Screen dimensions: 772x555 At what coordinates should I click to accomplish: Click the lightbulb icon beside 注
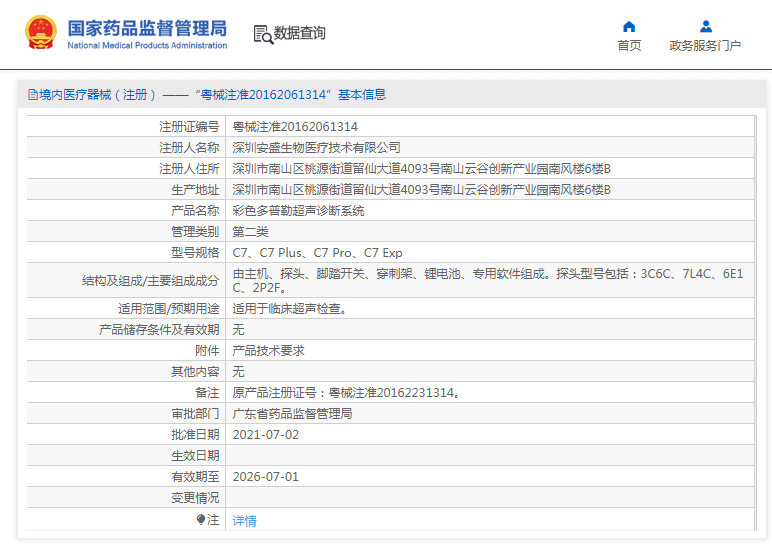pos(201,520)
